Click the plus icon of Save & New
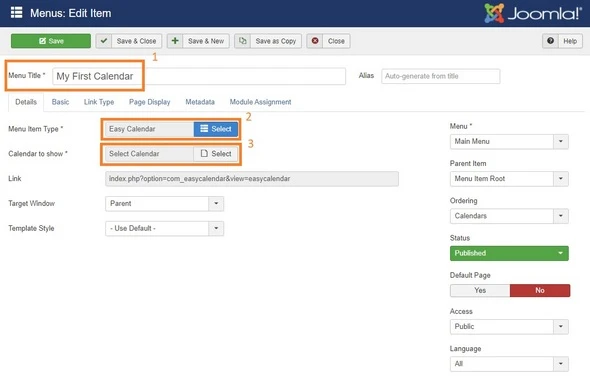590x381 pixels. coord(175,41)
